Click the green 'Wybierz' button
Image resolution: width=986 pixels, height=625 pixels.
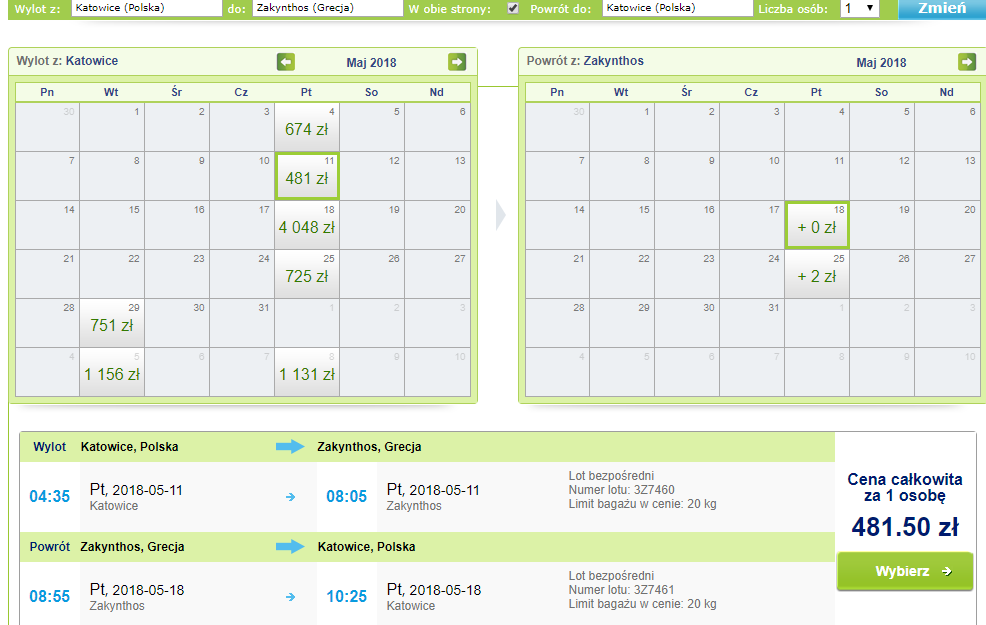point(904,571)
